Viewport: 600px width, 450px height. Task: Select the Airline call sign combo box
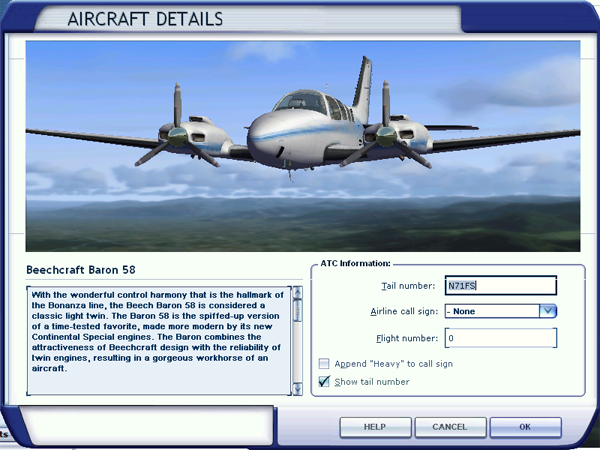(501, 311)
